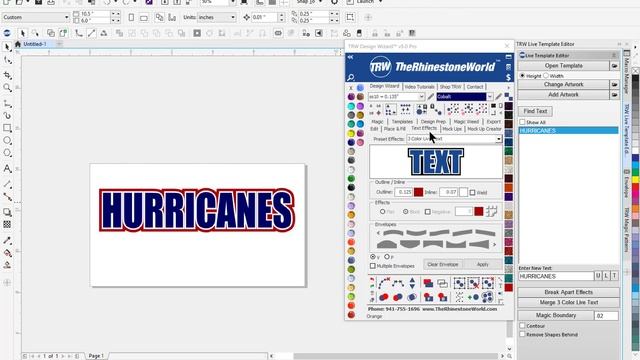Switch to the Place & Fill tab
The height and width of the screenshot is (360, 640).
(x=394, y=129)
